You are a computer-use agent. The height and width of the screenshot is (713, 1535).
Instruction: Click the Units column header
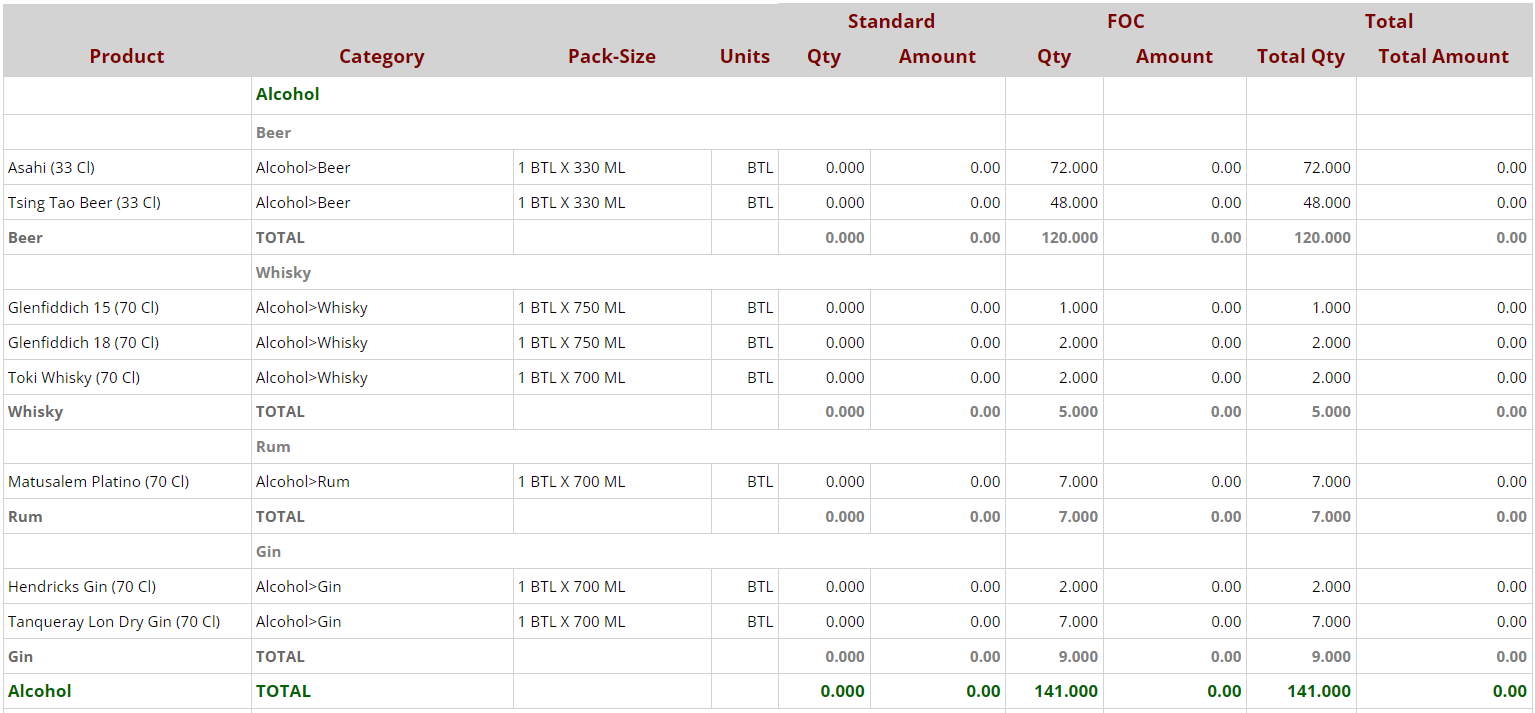click(x=744, y=56)
